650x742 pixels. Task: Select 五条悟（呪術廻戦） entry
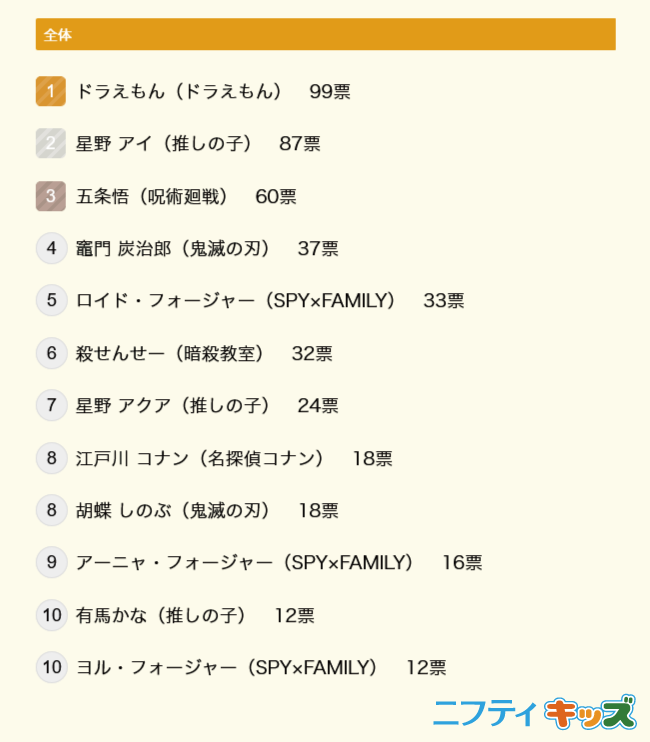pyautogui.click(x=152, y=197)
